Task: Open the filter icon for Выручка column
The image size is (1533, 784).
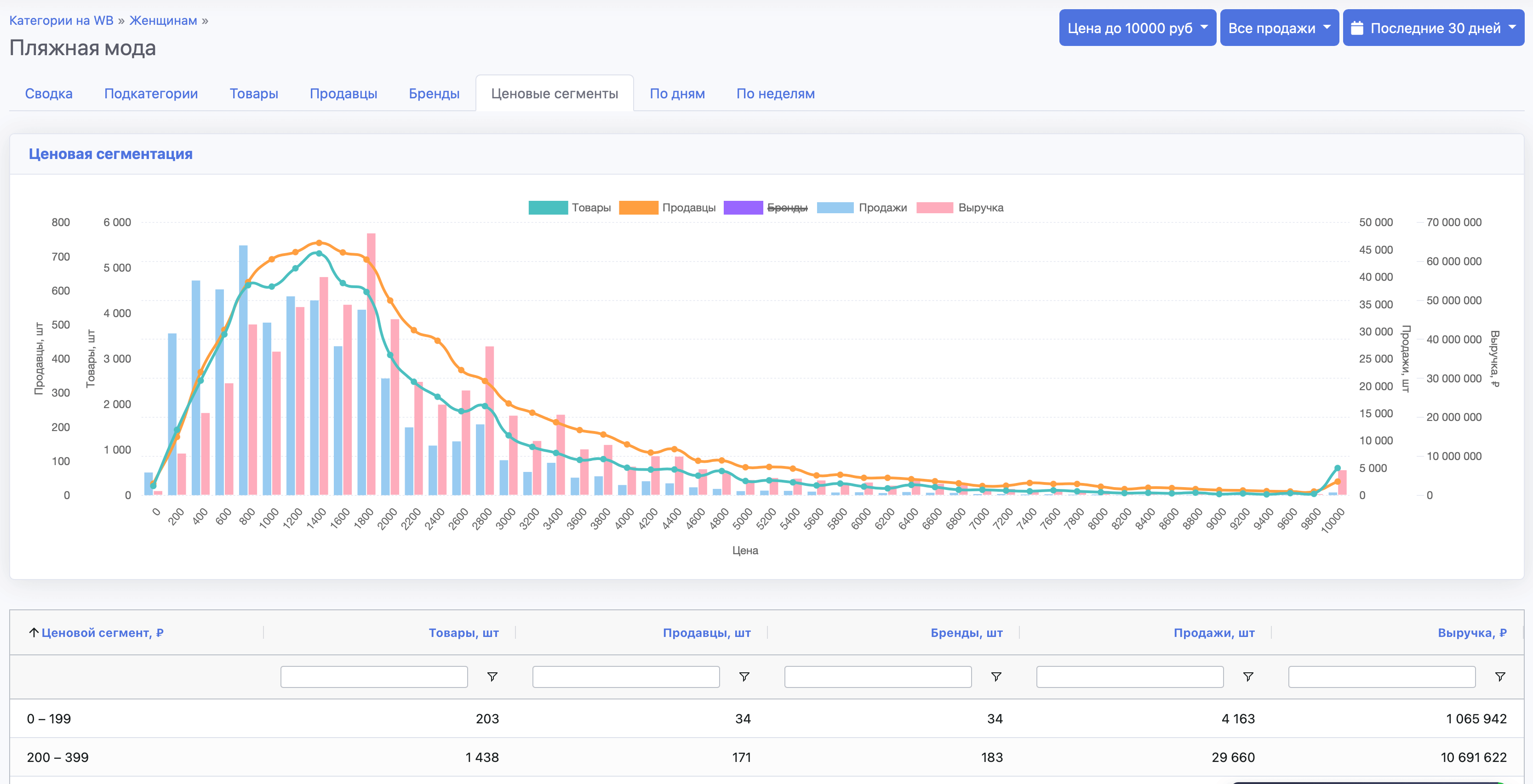Action: pyautogui.click(x=1501, y=677)
